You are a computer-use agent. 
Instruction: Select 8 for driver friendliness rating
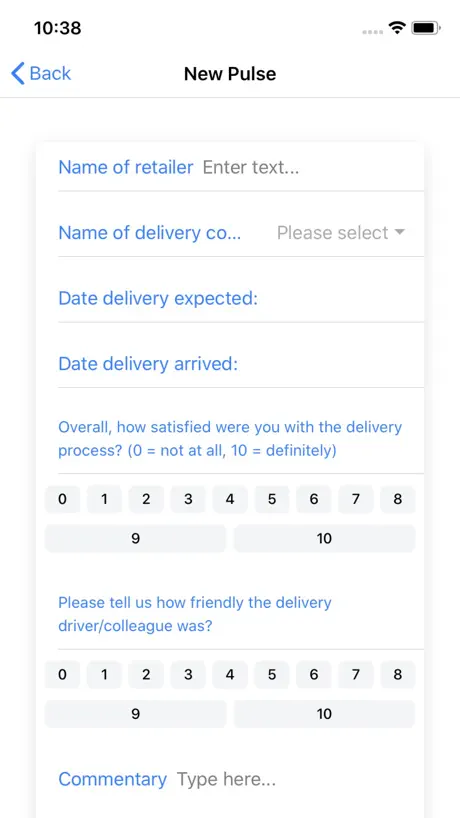(398, 675)
